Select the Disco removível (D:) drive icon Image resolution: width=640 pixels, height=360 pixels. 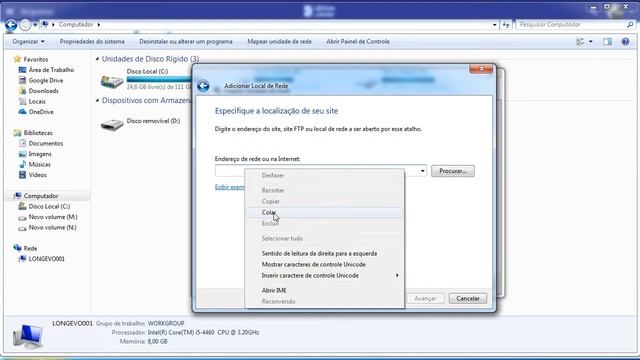click(x=112, y=124)
